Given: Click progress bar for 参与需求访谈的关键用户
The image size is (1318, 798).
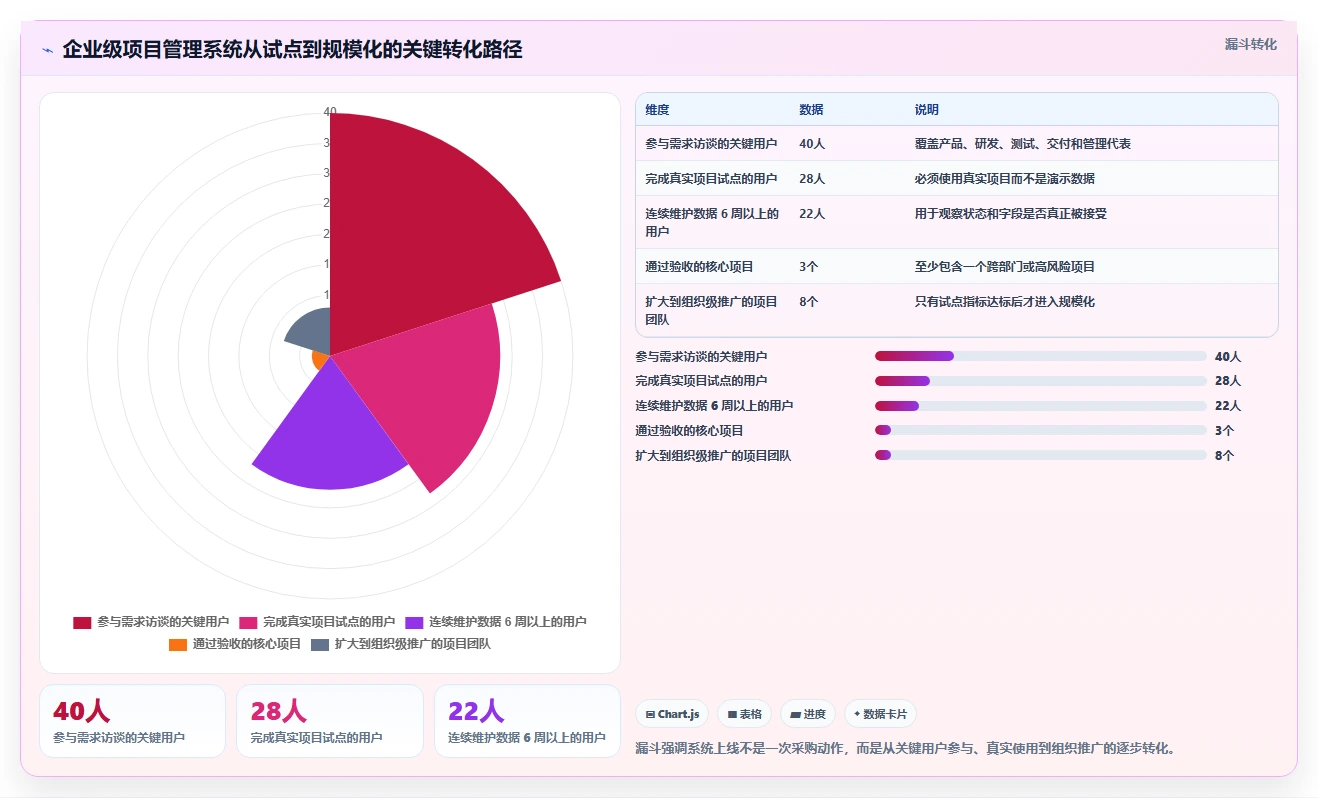Looking at the screenshot, I should click(x=1040, y=356).
